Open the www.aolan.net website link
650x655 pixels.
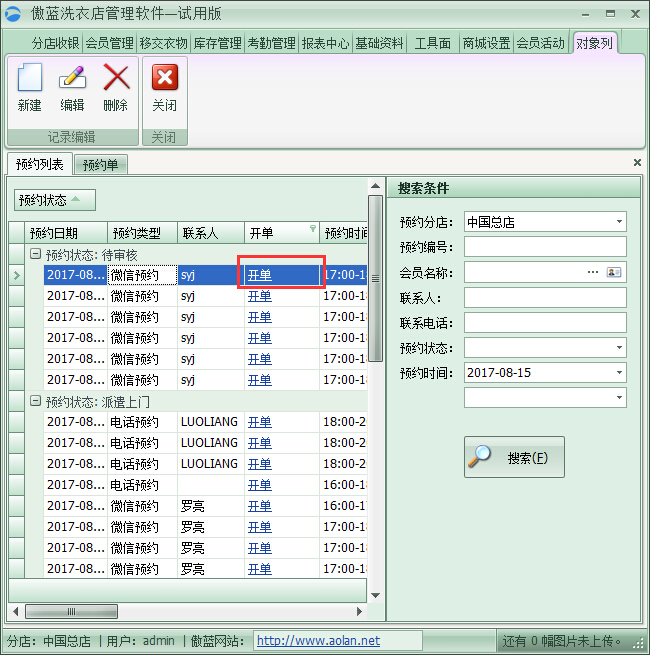(x=318, y=641)
